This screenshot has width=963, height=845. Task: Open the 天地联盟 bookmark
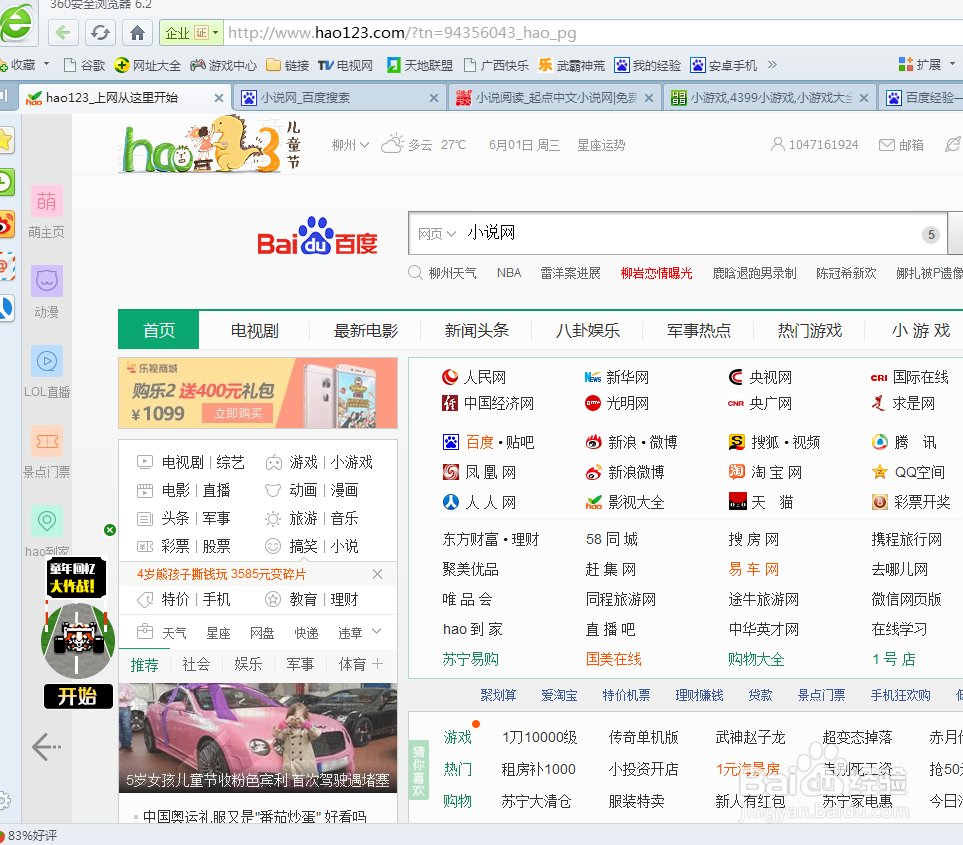(x=420, y=65)
